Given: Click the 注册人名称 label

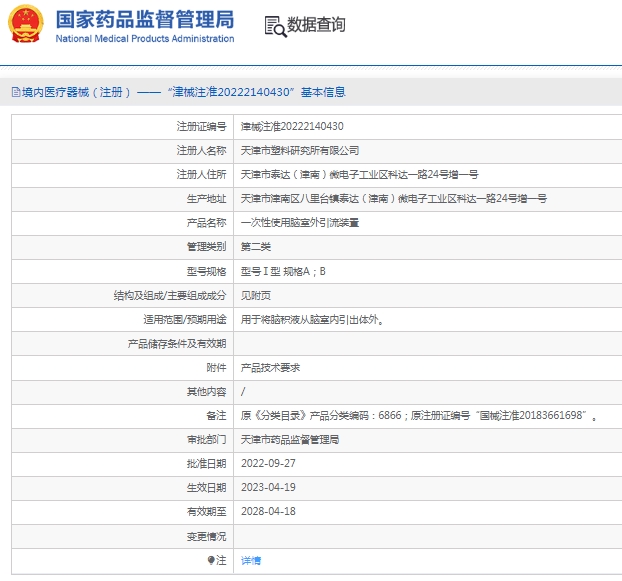Looking at the screenshot, I should (x=202, y=151).
